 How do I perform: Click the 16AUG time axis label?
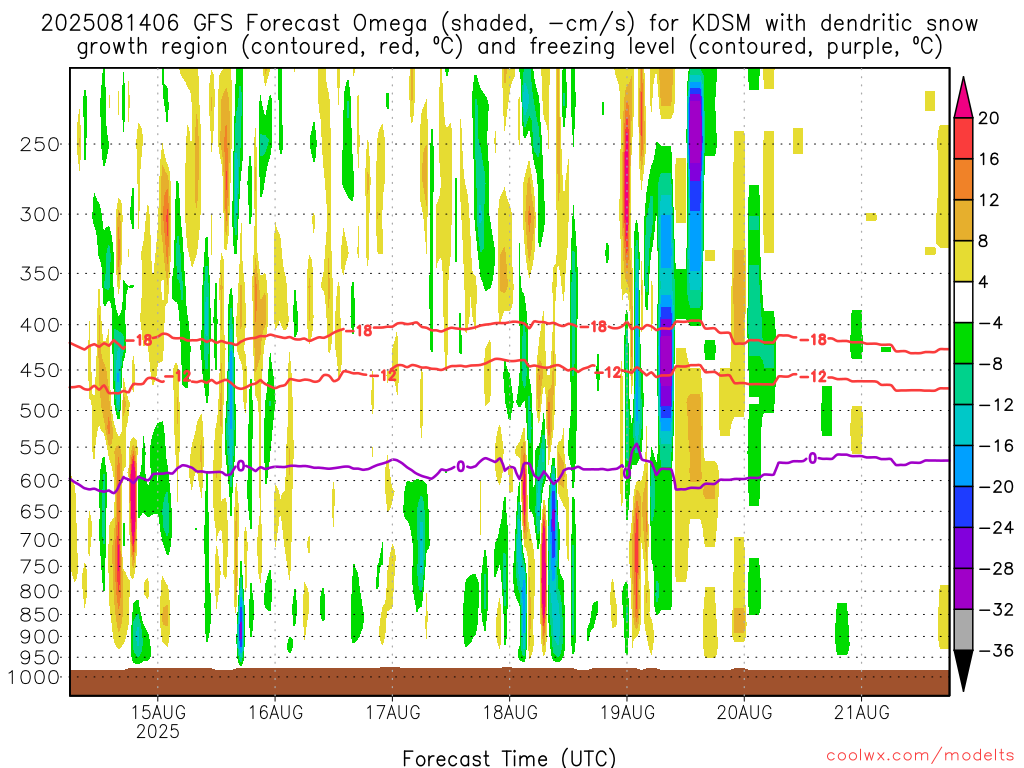click(276, 712)
